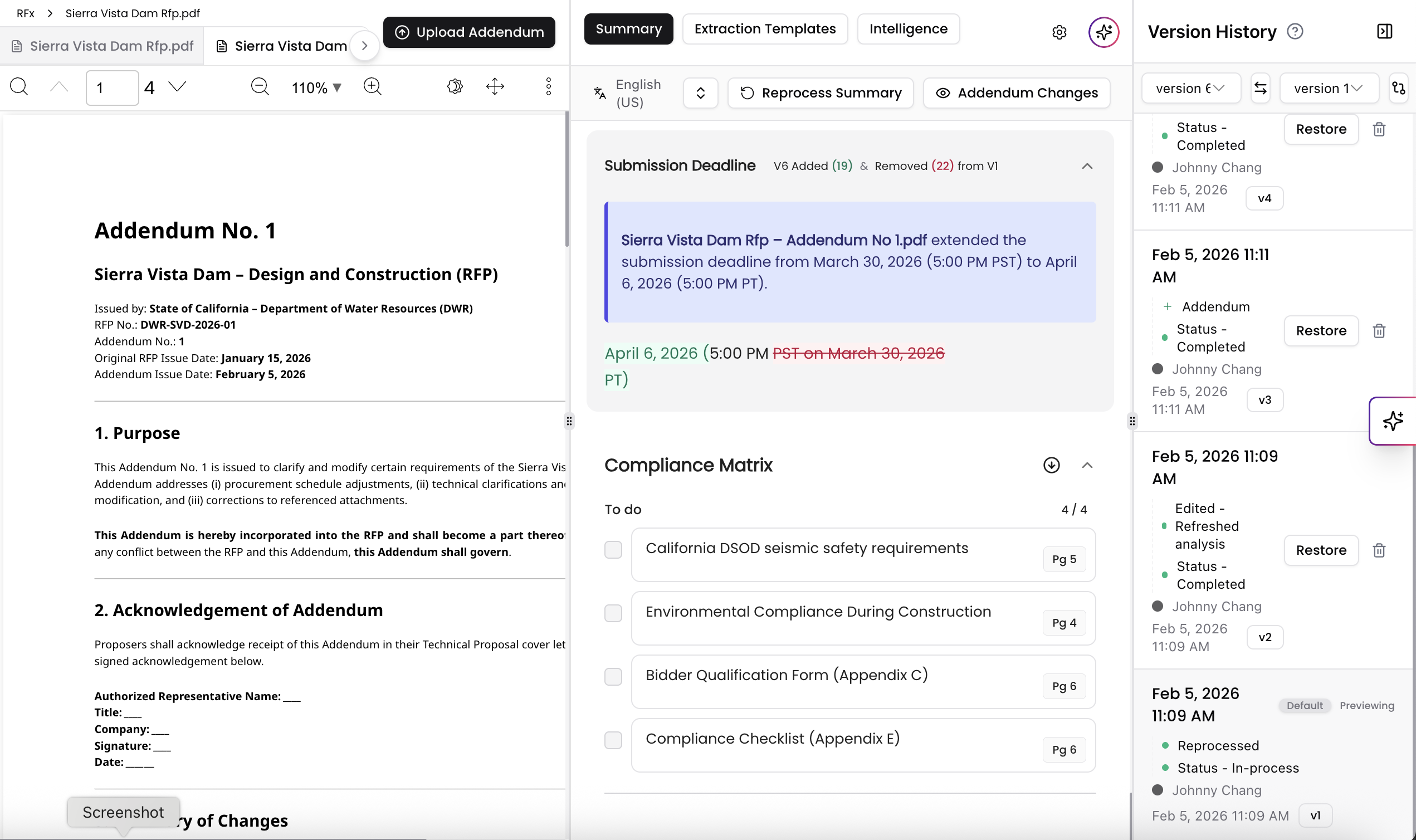This screenshot has width=1416, height=840.
Task: Check Environmental Compliance During Construction
Action: [613, 613]
